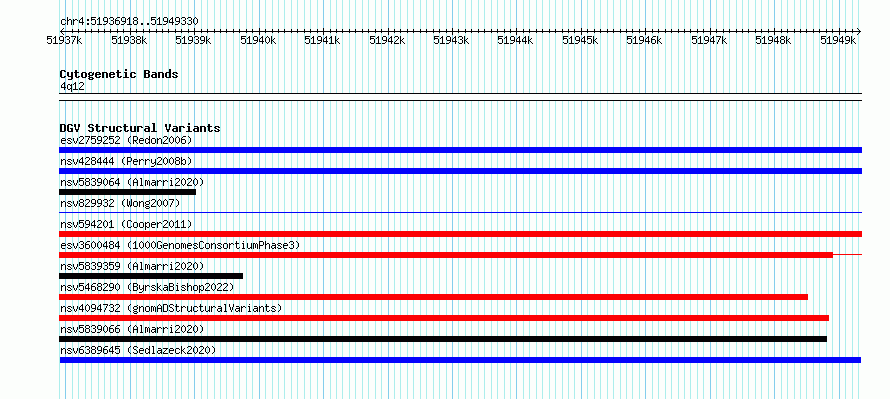Select the 4q12 band label
Screen dimensions: 890x399
tap(73, 86)
